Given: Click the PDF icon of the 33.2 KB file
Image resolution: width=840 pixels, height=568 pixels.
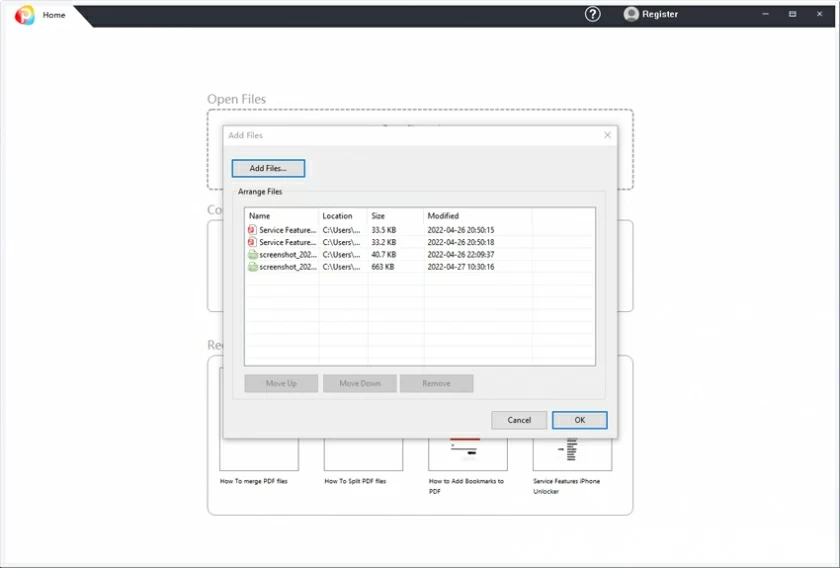Looking at the screenshot, I should pyautogui.click(x=252, y=242).
